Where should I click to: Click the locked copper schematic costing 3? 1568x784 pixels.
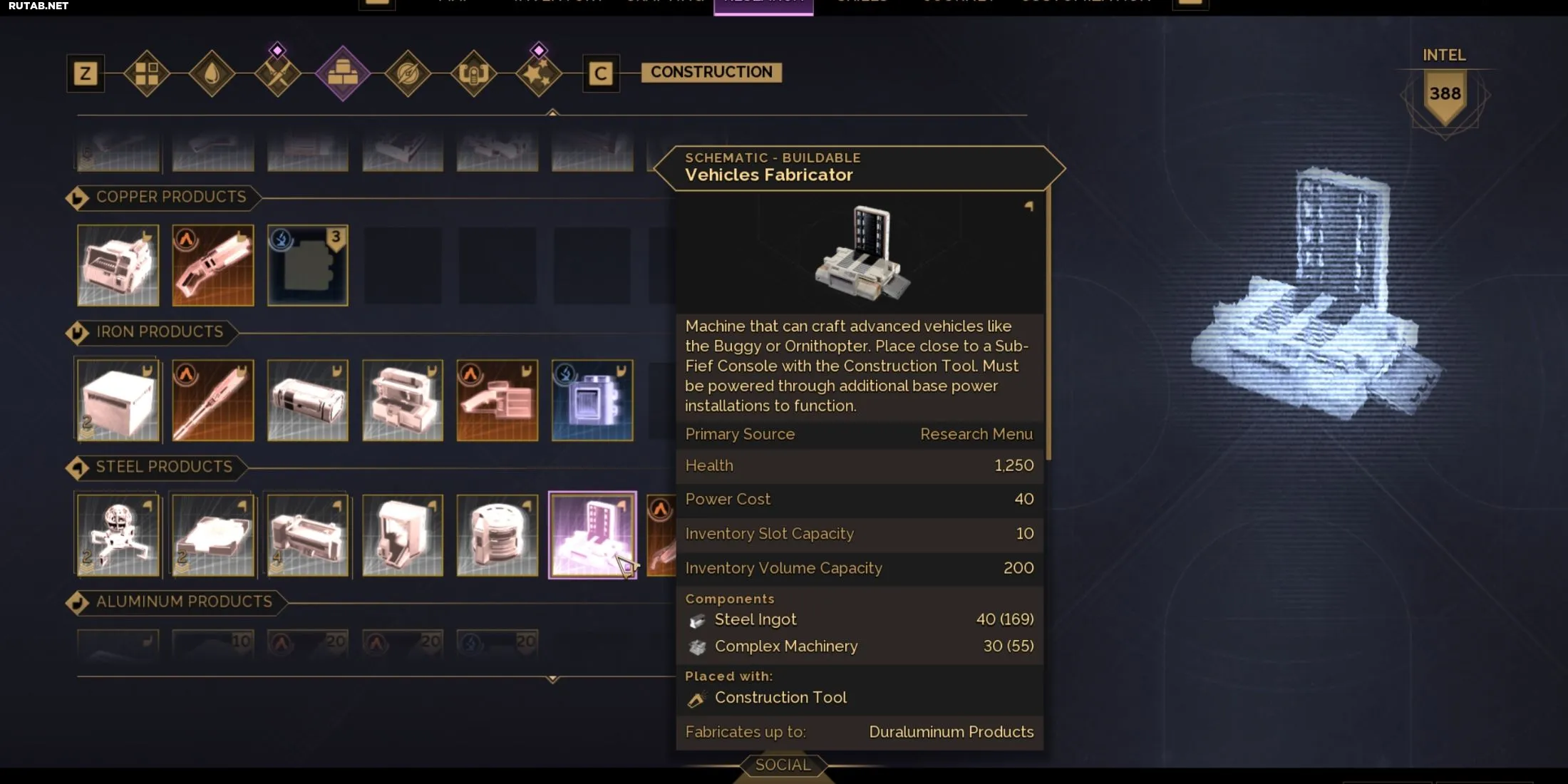pos(308,265)
